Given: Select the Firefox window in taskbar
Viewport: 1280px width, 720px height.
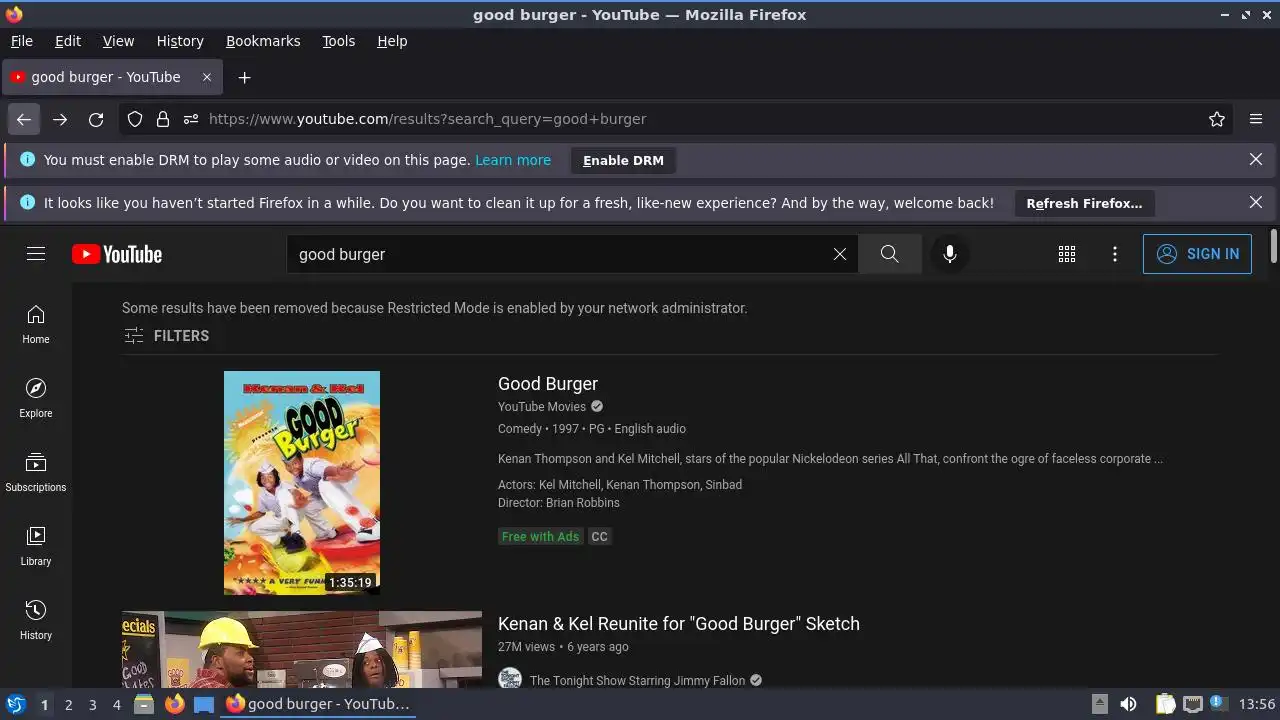Looking at the screenshot, I should coord(318,704).
